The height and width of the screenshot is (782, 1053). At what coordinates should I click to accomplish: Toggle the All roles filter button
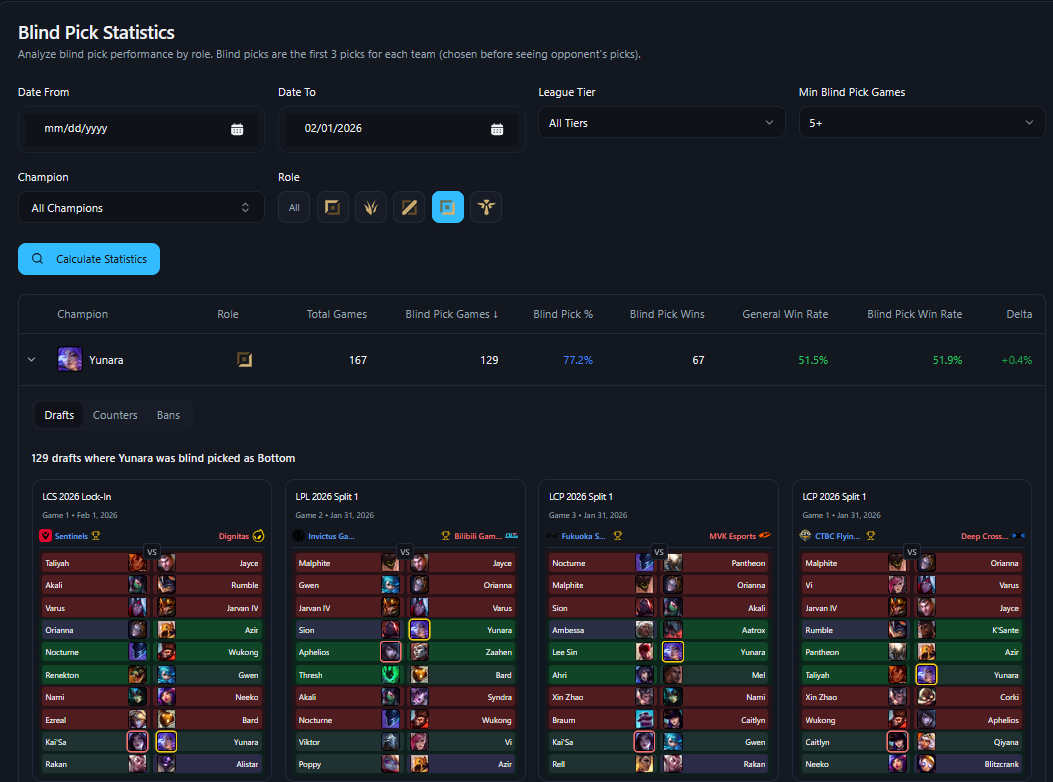click(294, 208)
